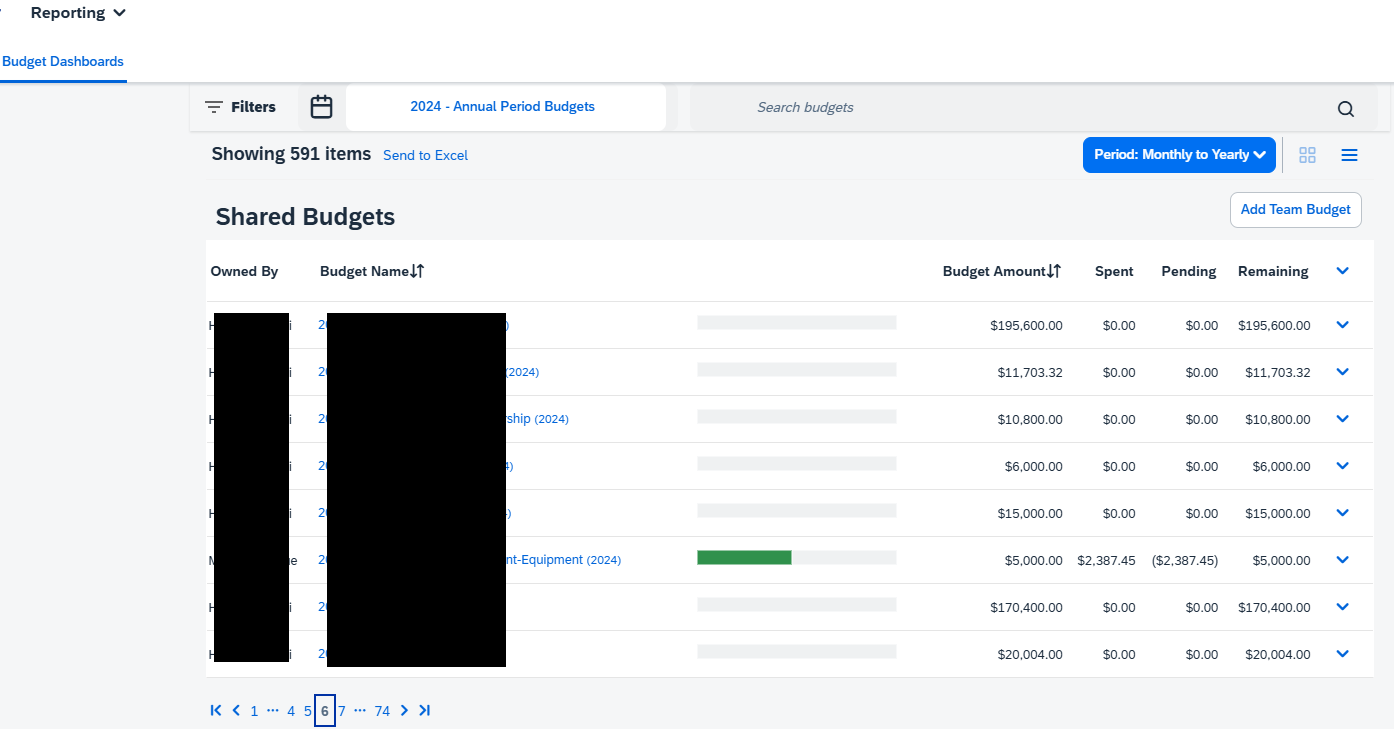
Task: Expand the $20,004.00 budget row
Action: click(1343, 654)
